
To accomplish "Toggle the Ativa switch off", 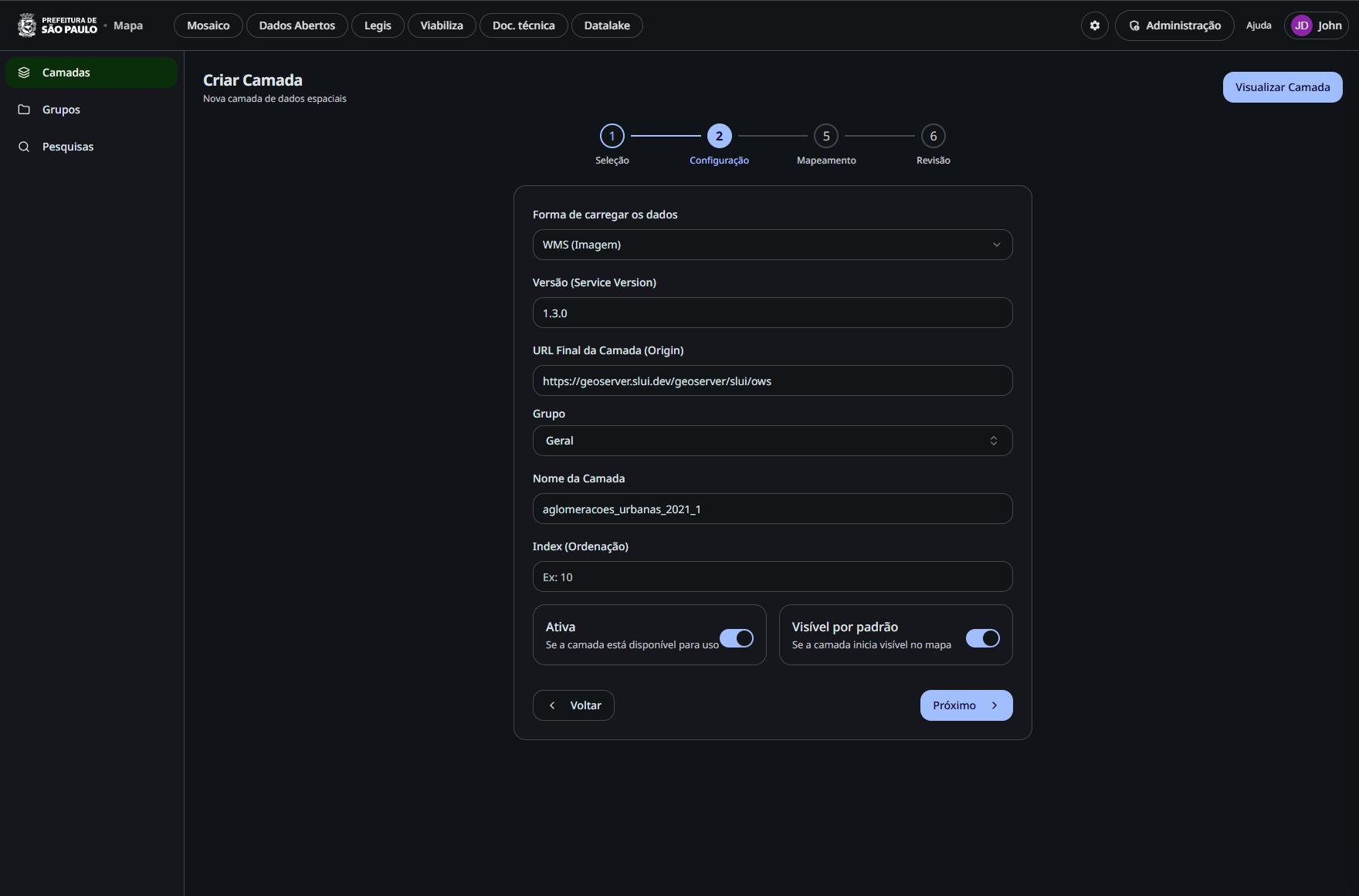I will pos(737,638).
